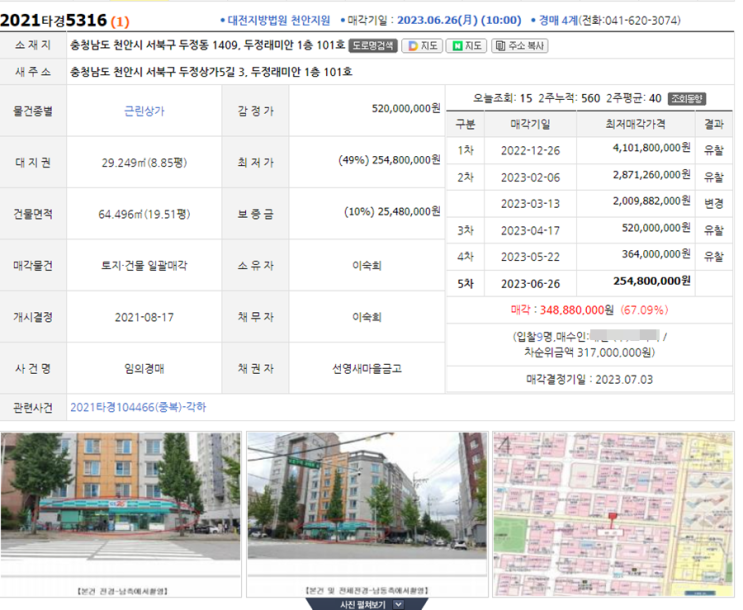Select the creditor 선영새마을금고 cell

367,368
